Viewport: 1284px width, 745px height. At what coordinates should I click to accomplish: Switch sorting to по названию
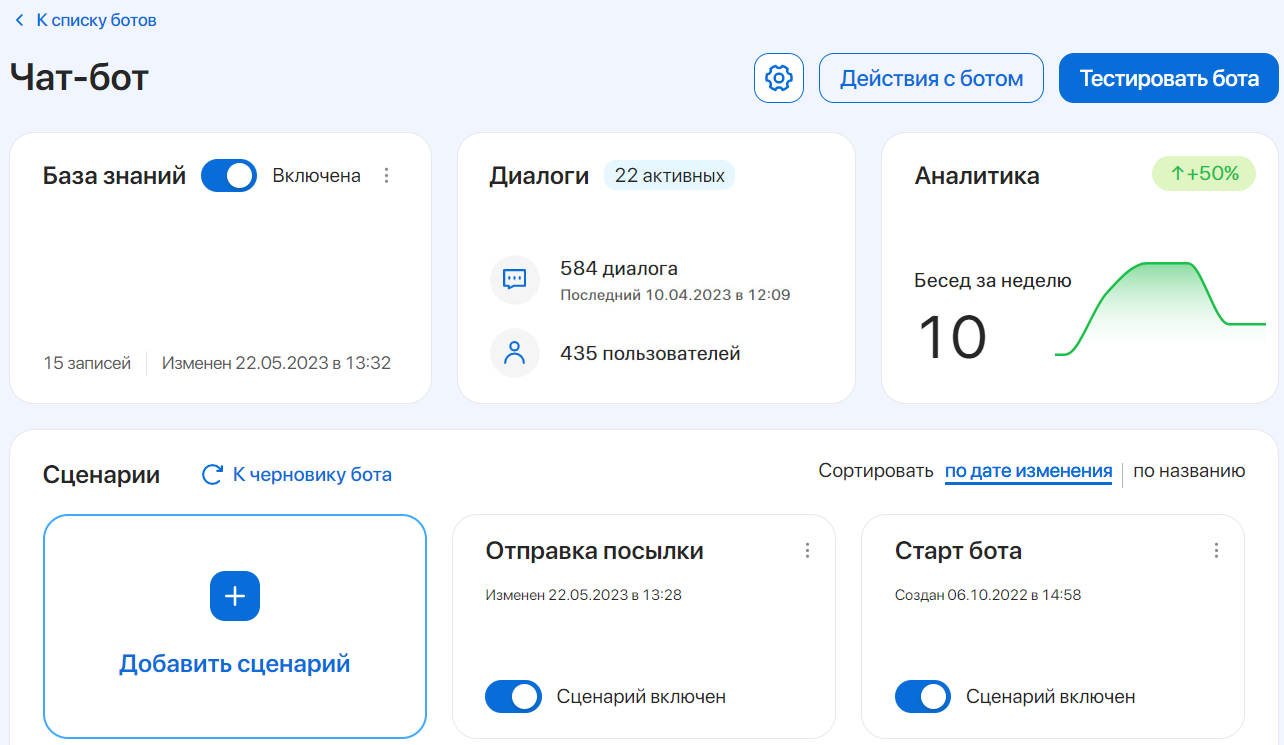pyautogui.click(x=1189, y=470)
